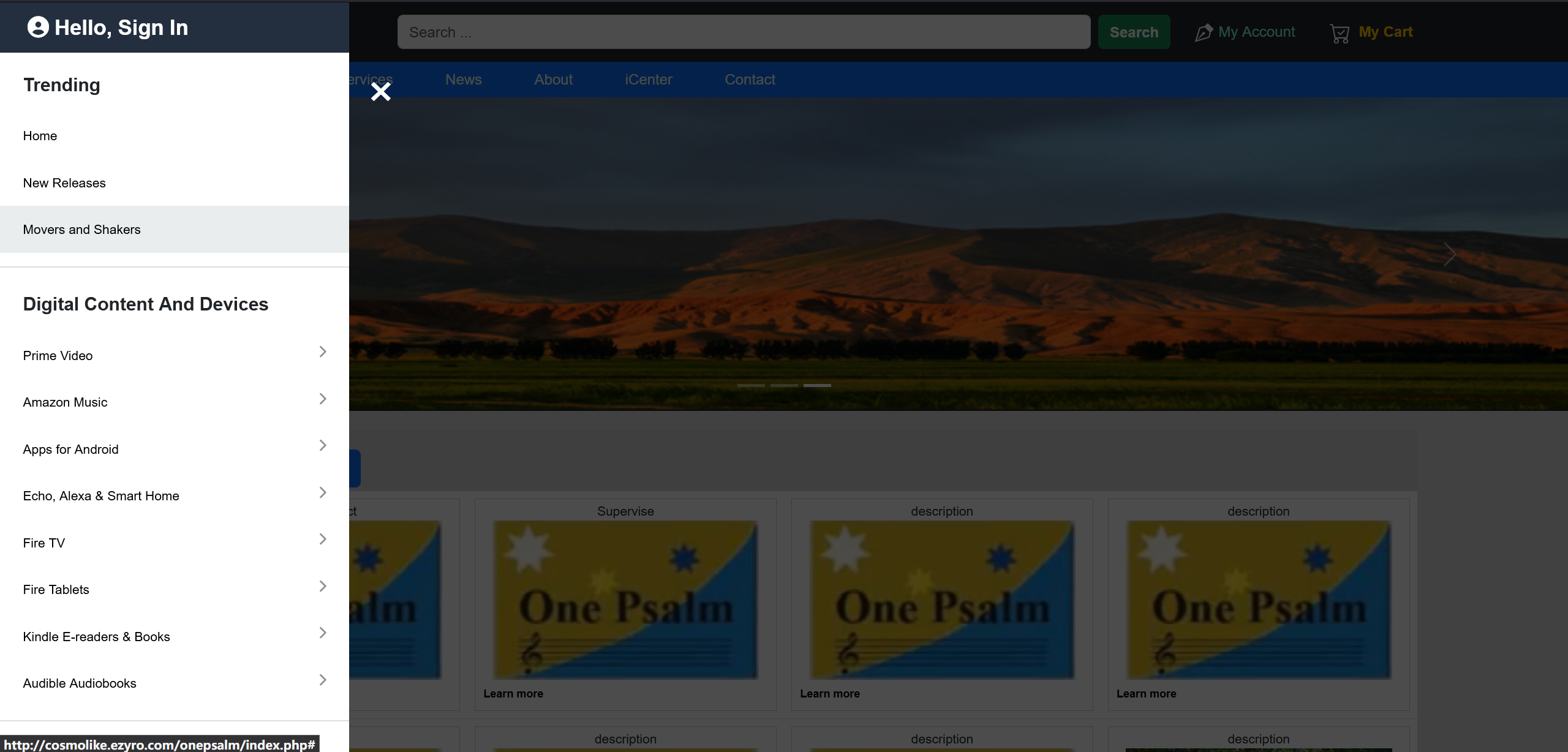
Task: Expand Amazon Music submenu arrow
Action: [x=323, y=399]
